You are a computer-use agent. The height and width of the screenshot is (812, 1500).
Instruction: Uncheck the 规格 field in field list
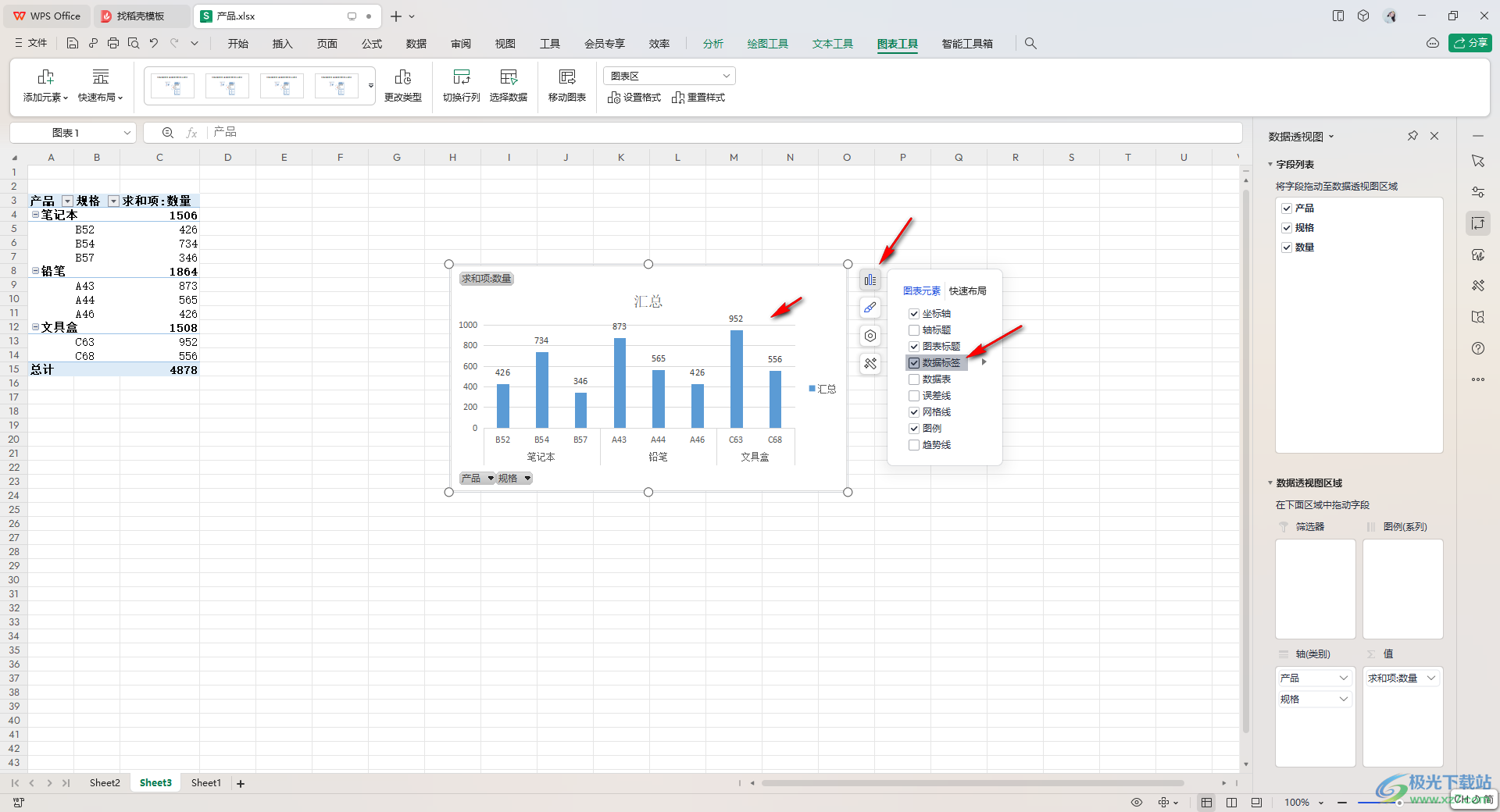1287,228
